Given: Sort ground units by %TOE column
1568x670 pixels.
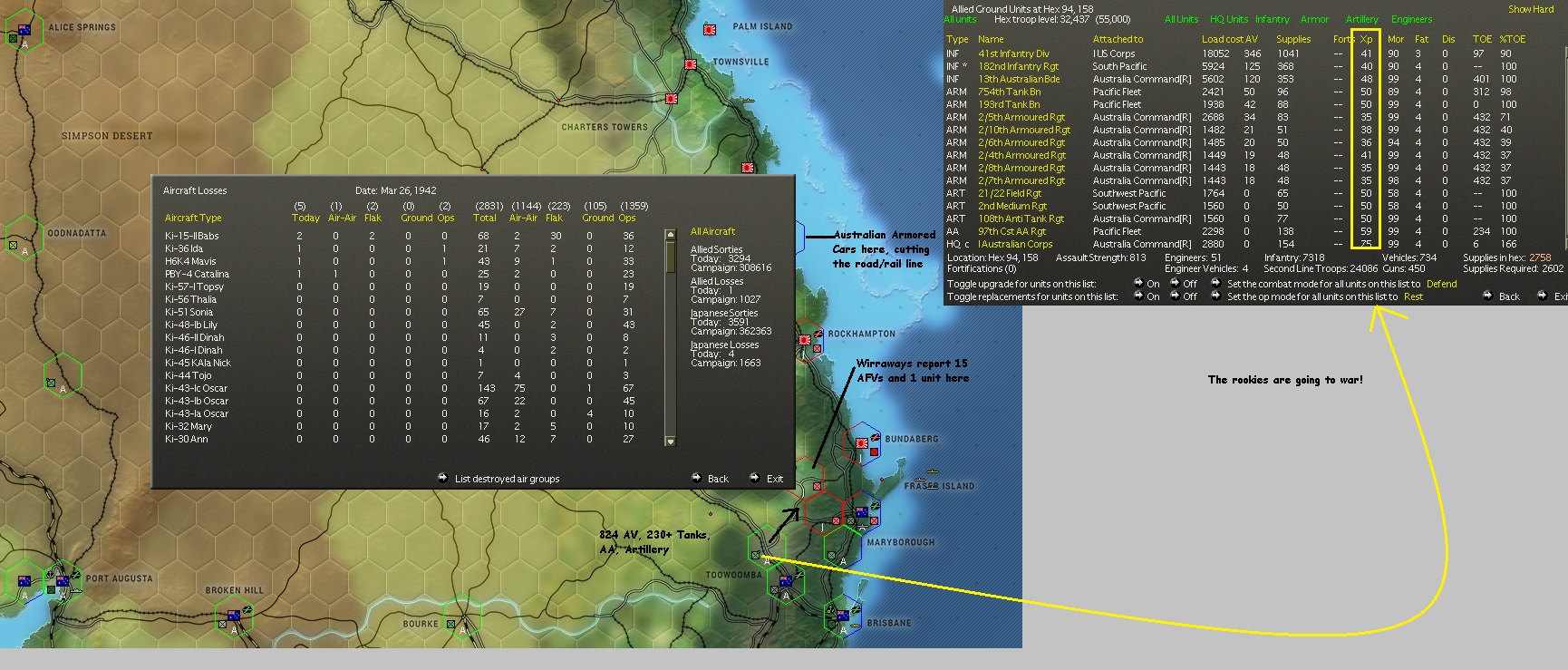Looking at the screenshot, I should point(1512,39).
